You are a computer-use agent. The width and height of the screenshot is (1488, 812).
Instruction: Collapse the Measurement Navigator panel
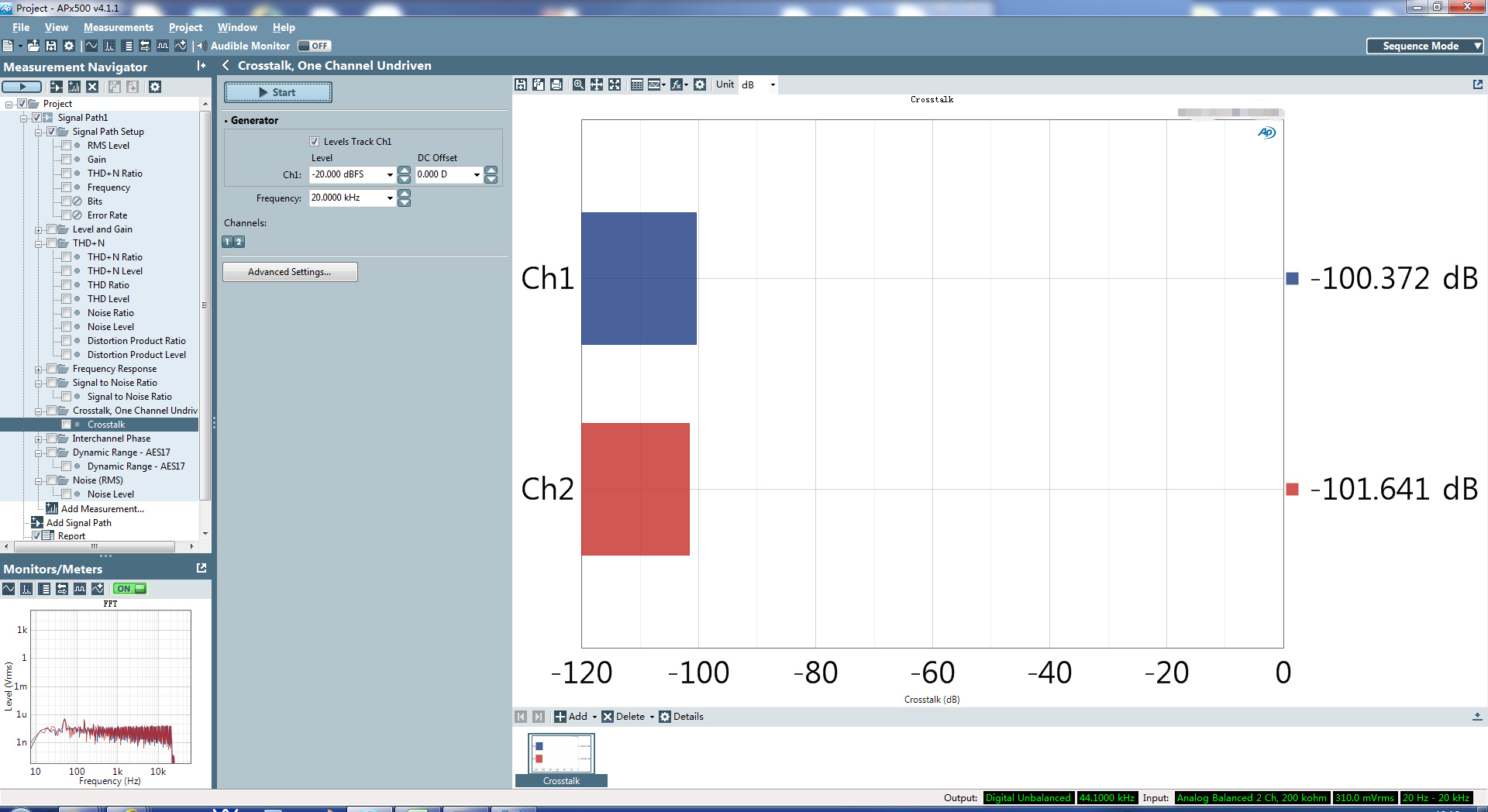point(201,66)
